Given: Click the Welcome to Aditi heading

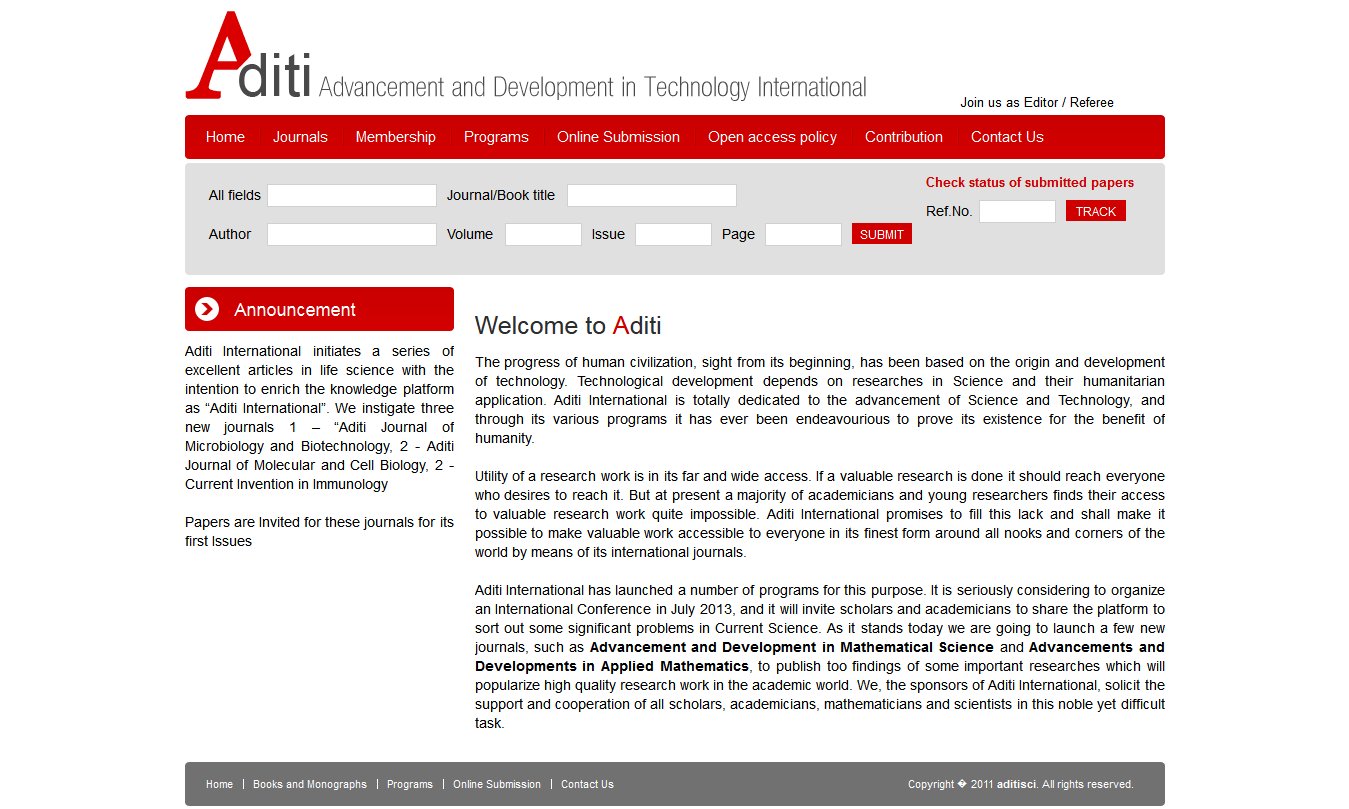Looking at the screenshot, I should pyautogui.click(x=568, y=325).
